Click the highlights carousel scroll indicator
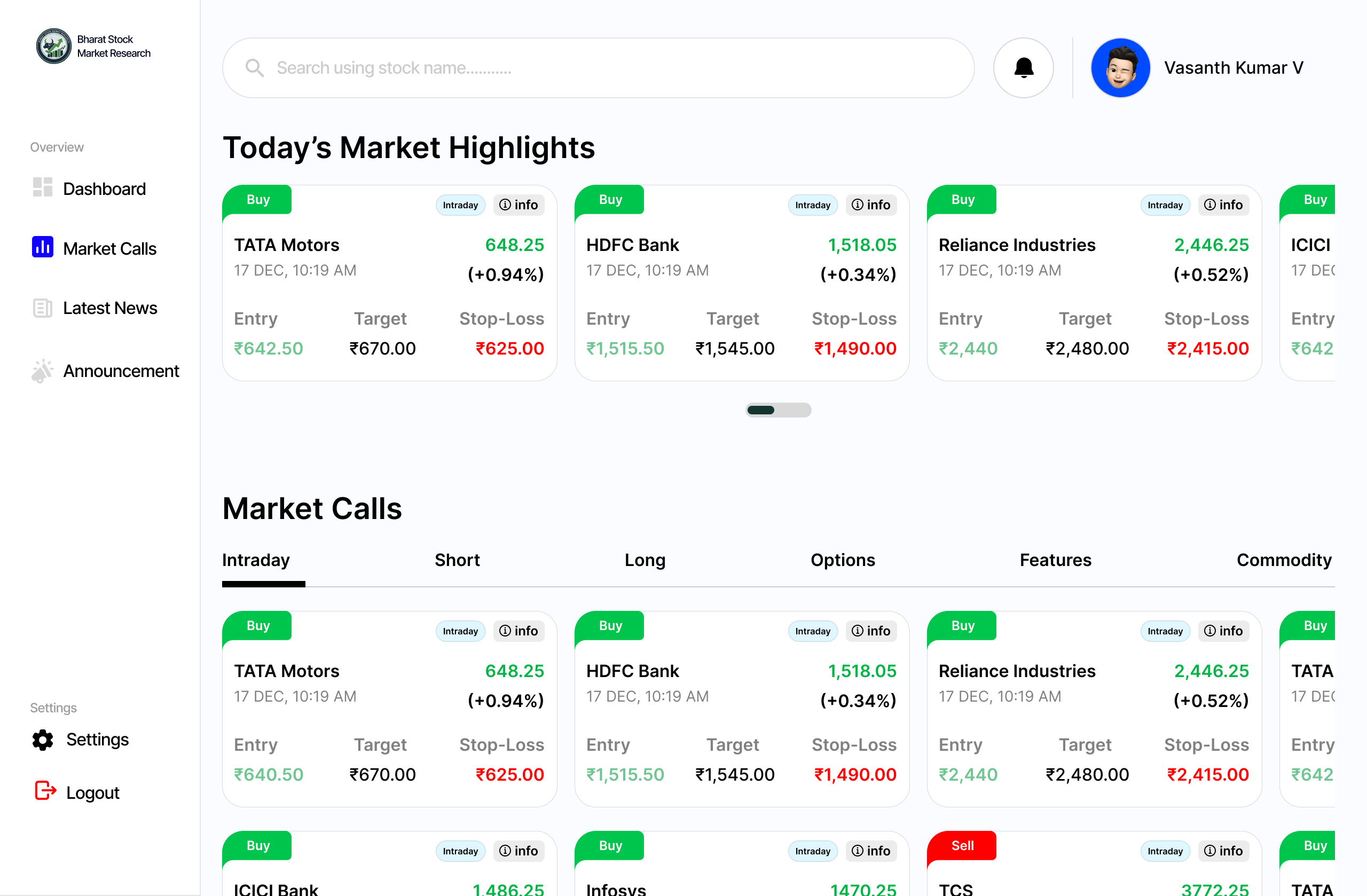The height and width of the screenshot is (896, 1367). pos(778,410)
